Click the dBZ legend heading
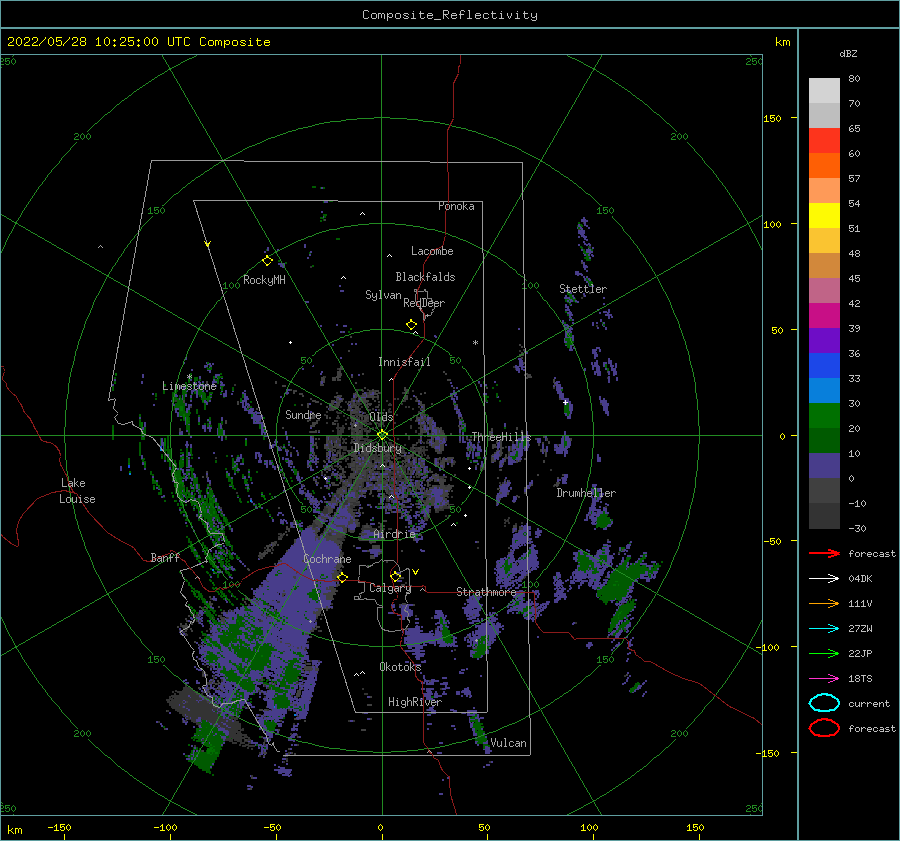Viewport: 900px width, 841px height. click(848, 53)
